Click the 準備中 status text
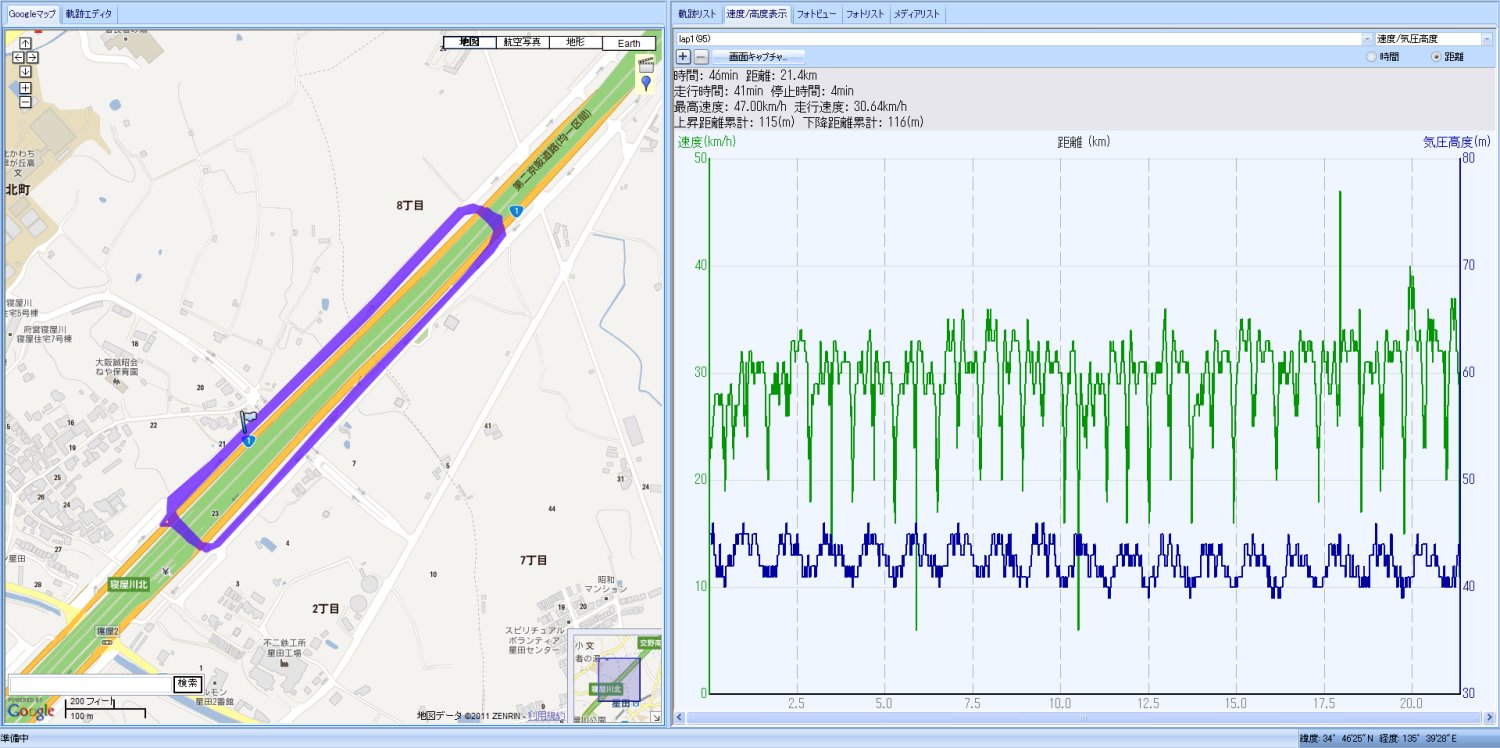The height and width of the screenshot is (748, 1500). point(15,739)
